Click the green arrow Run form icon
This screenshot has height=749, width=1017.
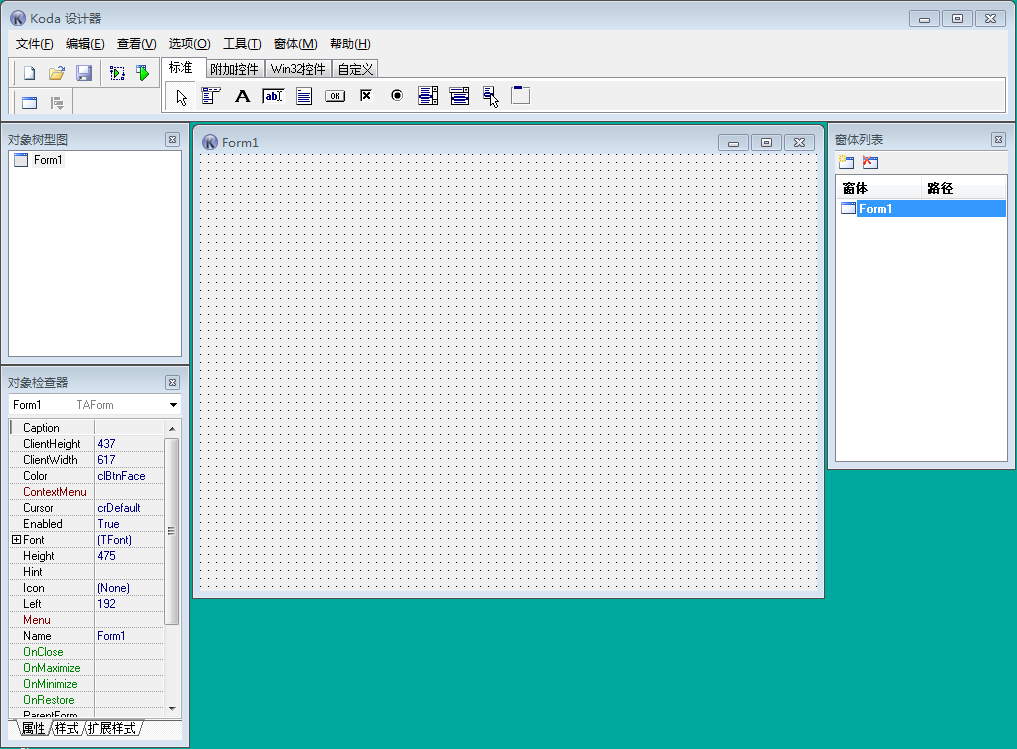143,73
